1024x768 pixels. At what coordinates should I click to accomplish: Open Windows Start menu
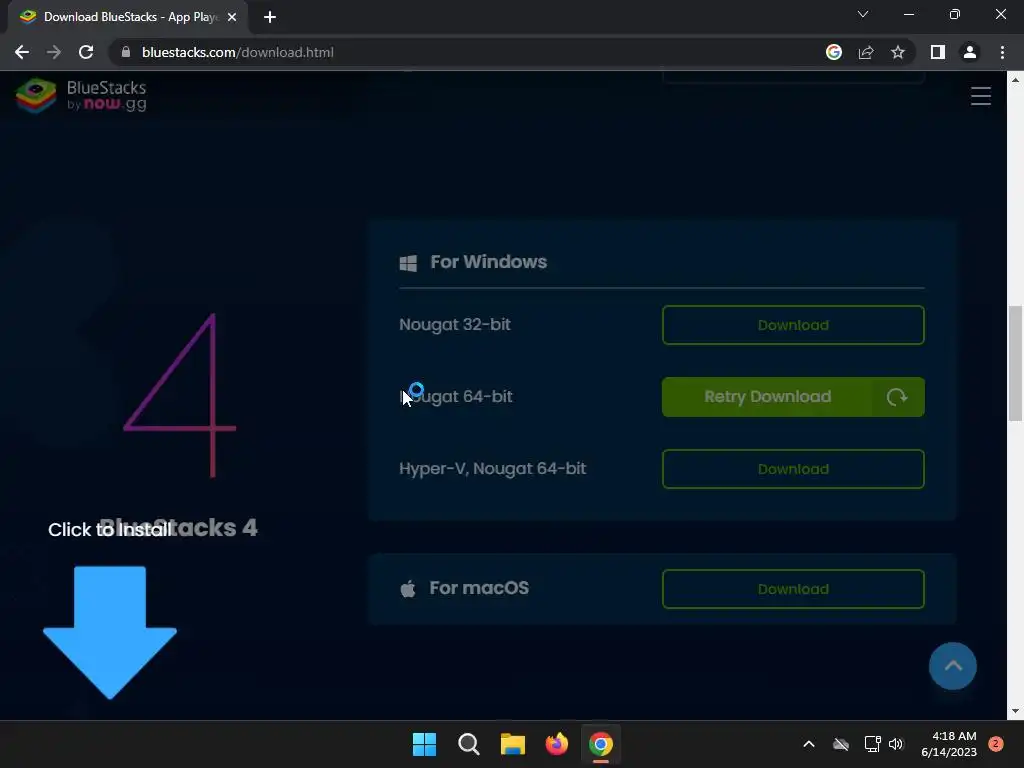click(424, 744)
